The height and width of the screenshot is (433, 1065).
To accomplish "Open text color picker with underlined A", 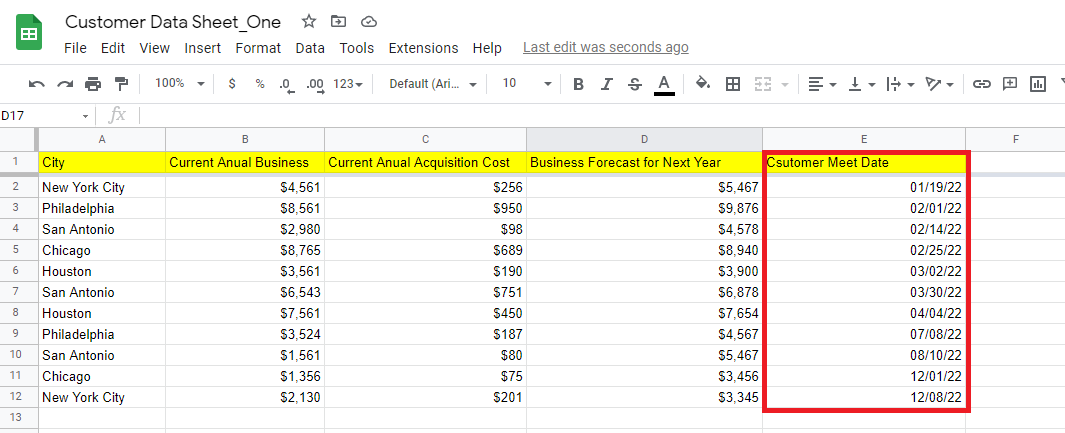I will [664, 84].
